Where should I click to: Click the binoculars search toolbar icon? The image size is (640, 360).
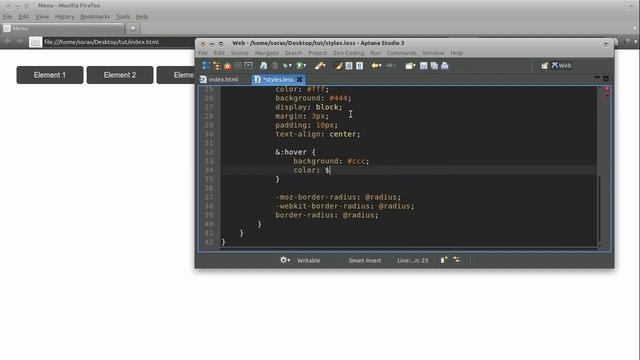pos(263,66)
